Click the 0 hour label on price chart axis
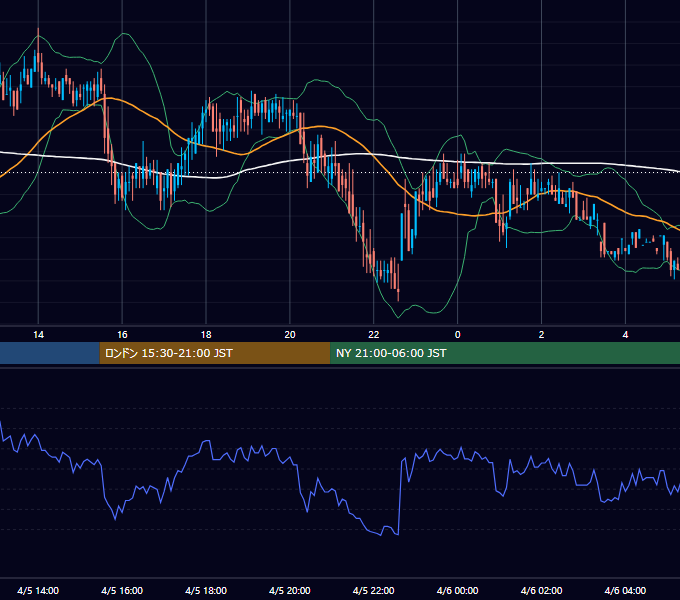Screen dimensions: 680x600 (458, 335)
